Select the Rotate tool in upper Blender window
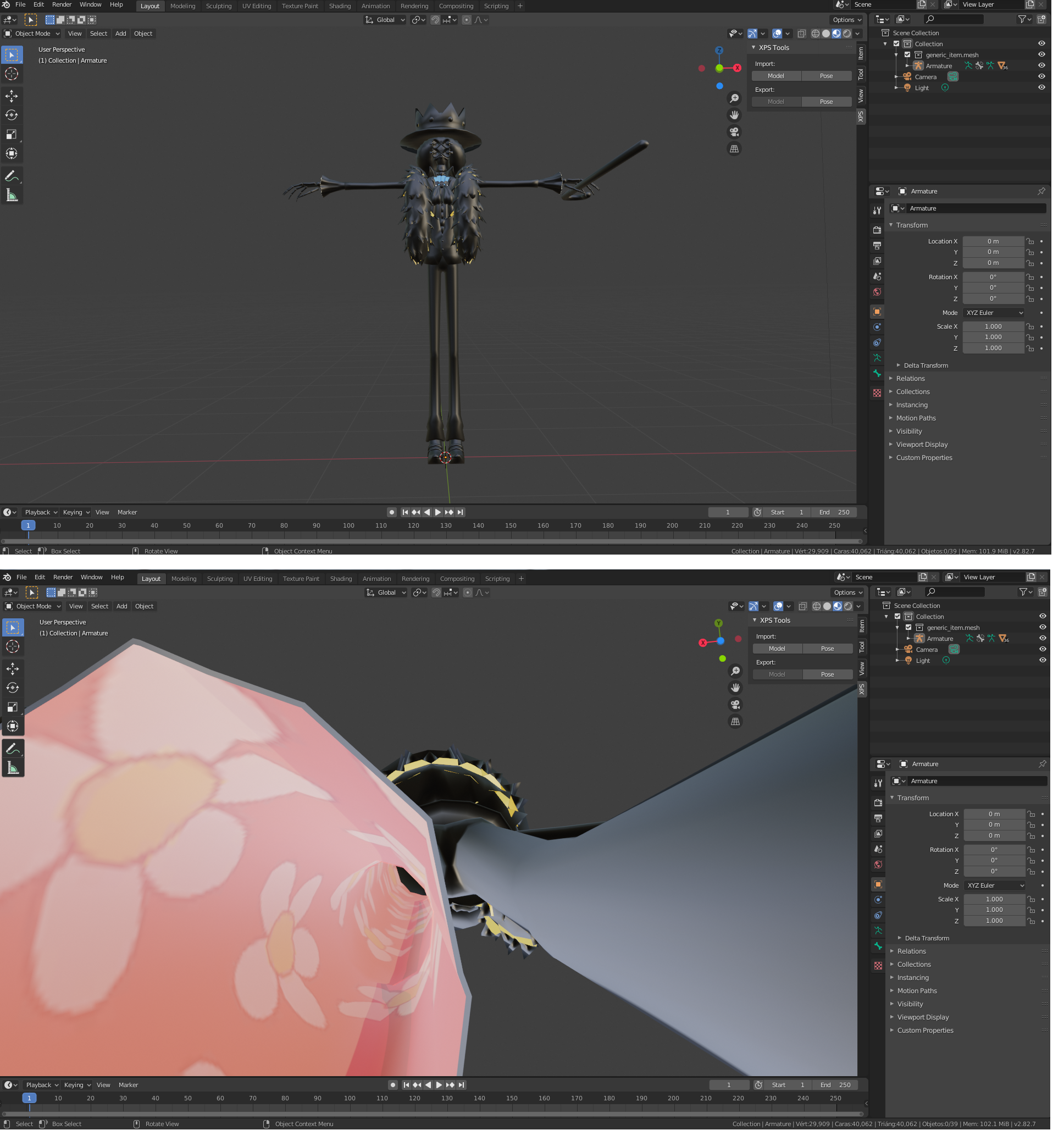The width and height of the screenshot is (1064, 1141). pos(12,115)
